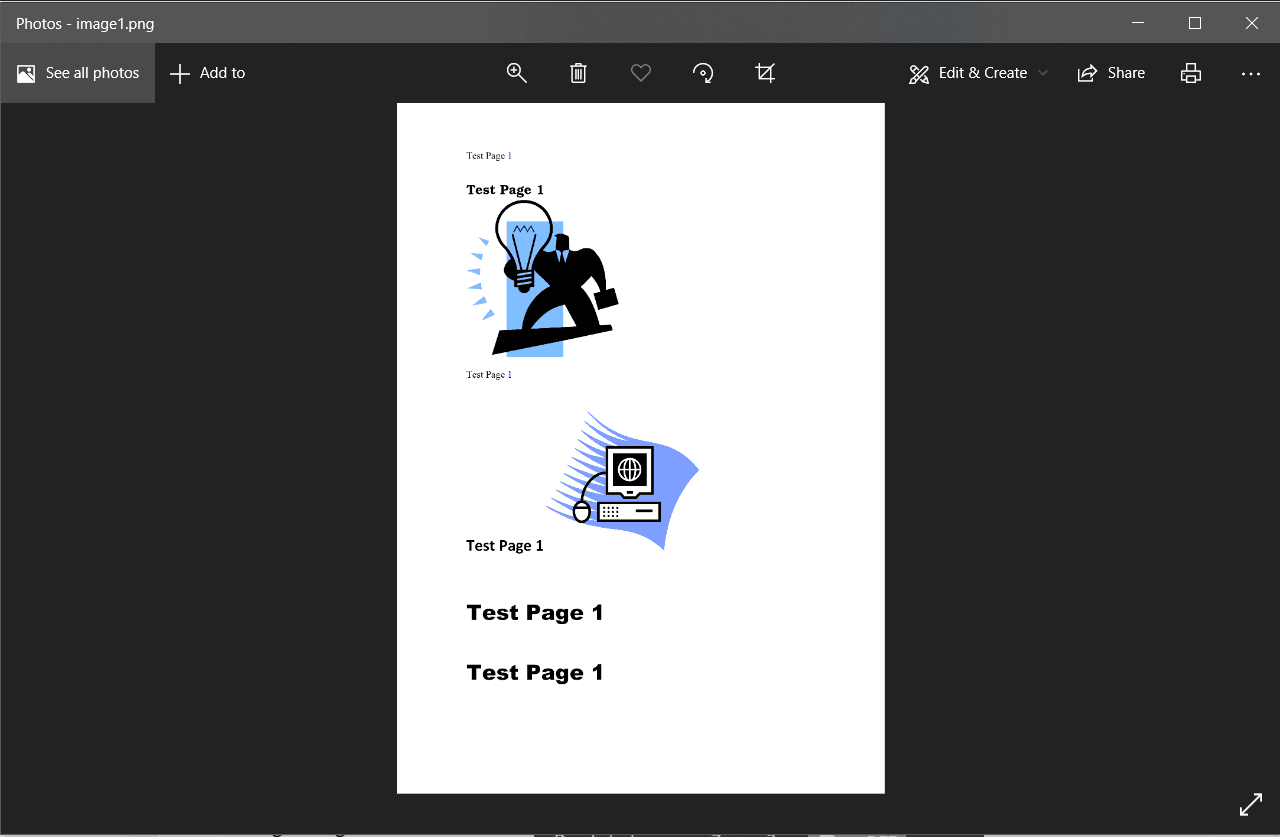This screenshot has width=1280, height=837.
Task: Enter fullscreen with the expand arrows
Action: click(1251, 804)
